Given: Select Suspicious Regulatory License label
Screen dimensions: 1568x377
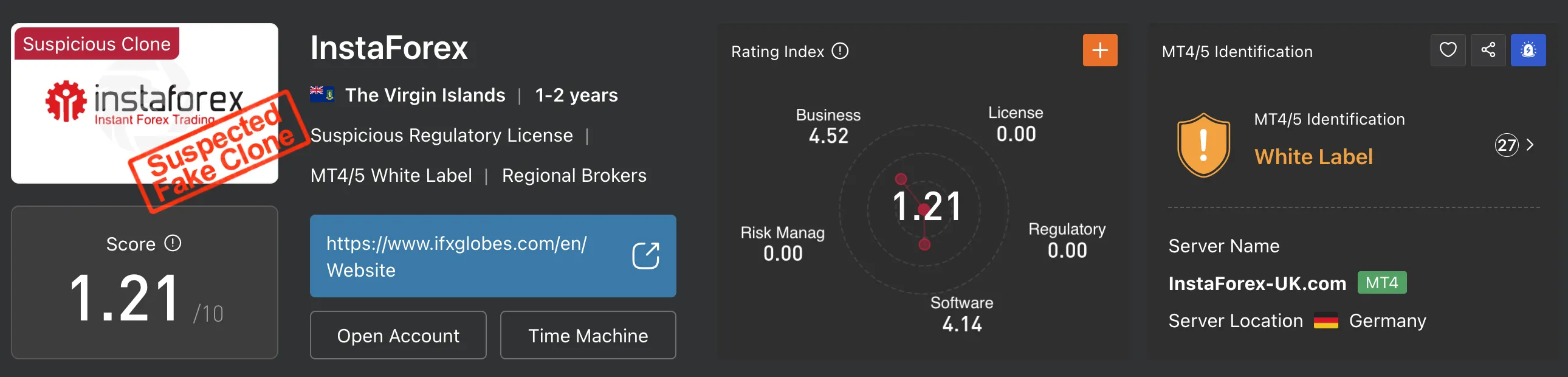Looking at the screenshot, I should pyautogui.click(x=441, y=135).
